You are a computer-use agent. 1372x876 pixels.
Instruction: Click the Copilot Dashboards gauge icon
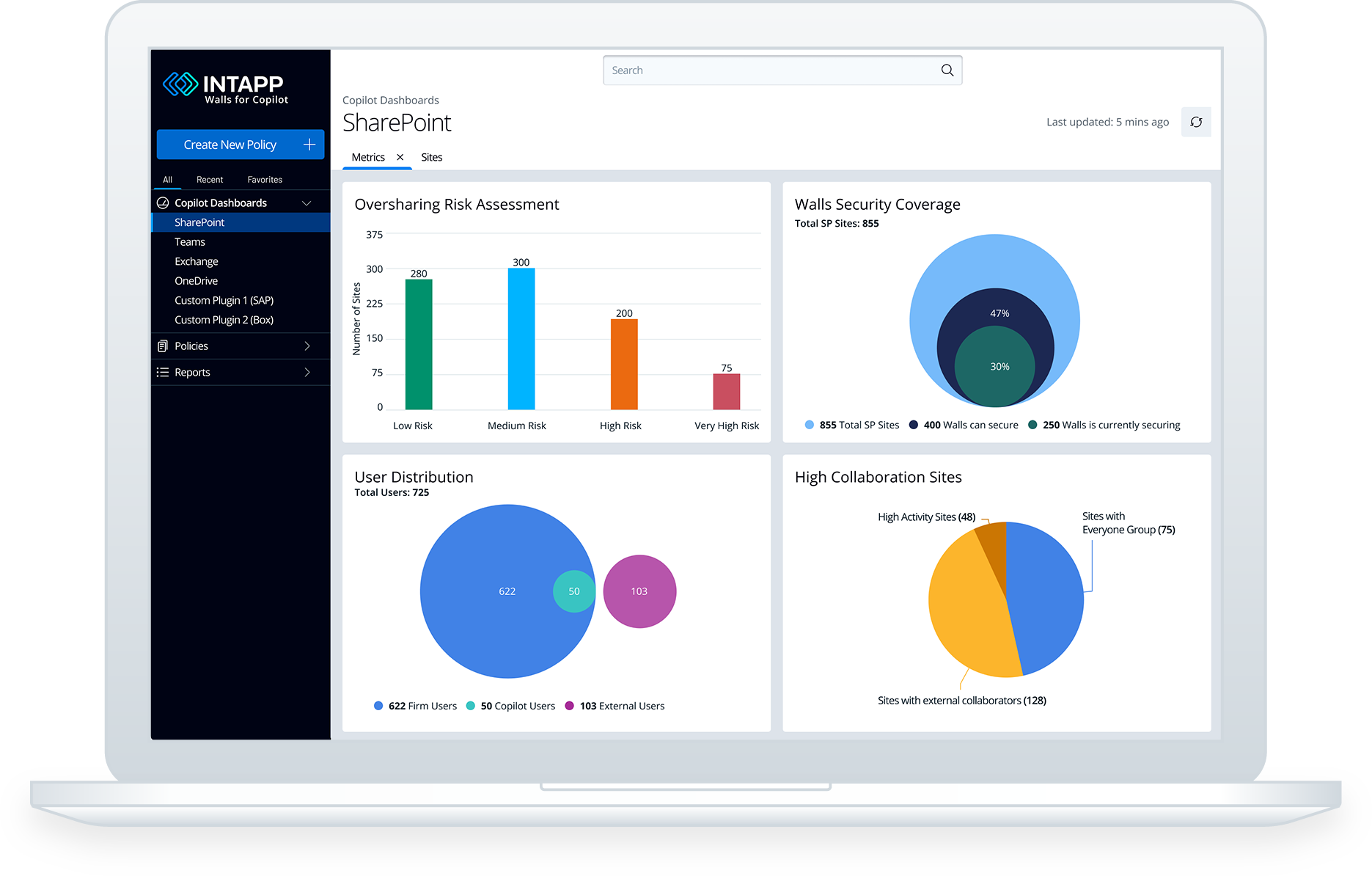(x=163, y=202)
